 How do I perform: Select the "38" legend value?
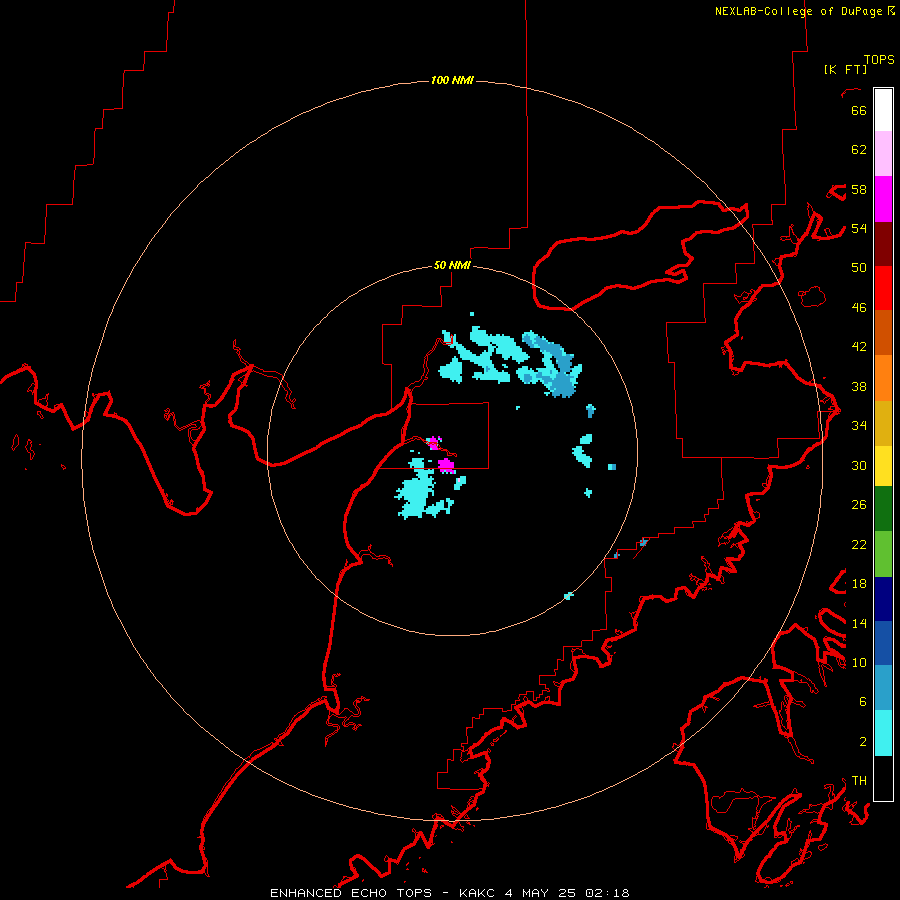pyautogui.click(x=859, y=386)
